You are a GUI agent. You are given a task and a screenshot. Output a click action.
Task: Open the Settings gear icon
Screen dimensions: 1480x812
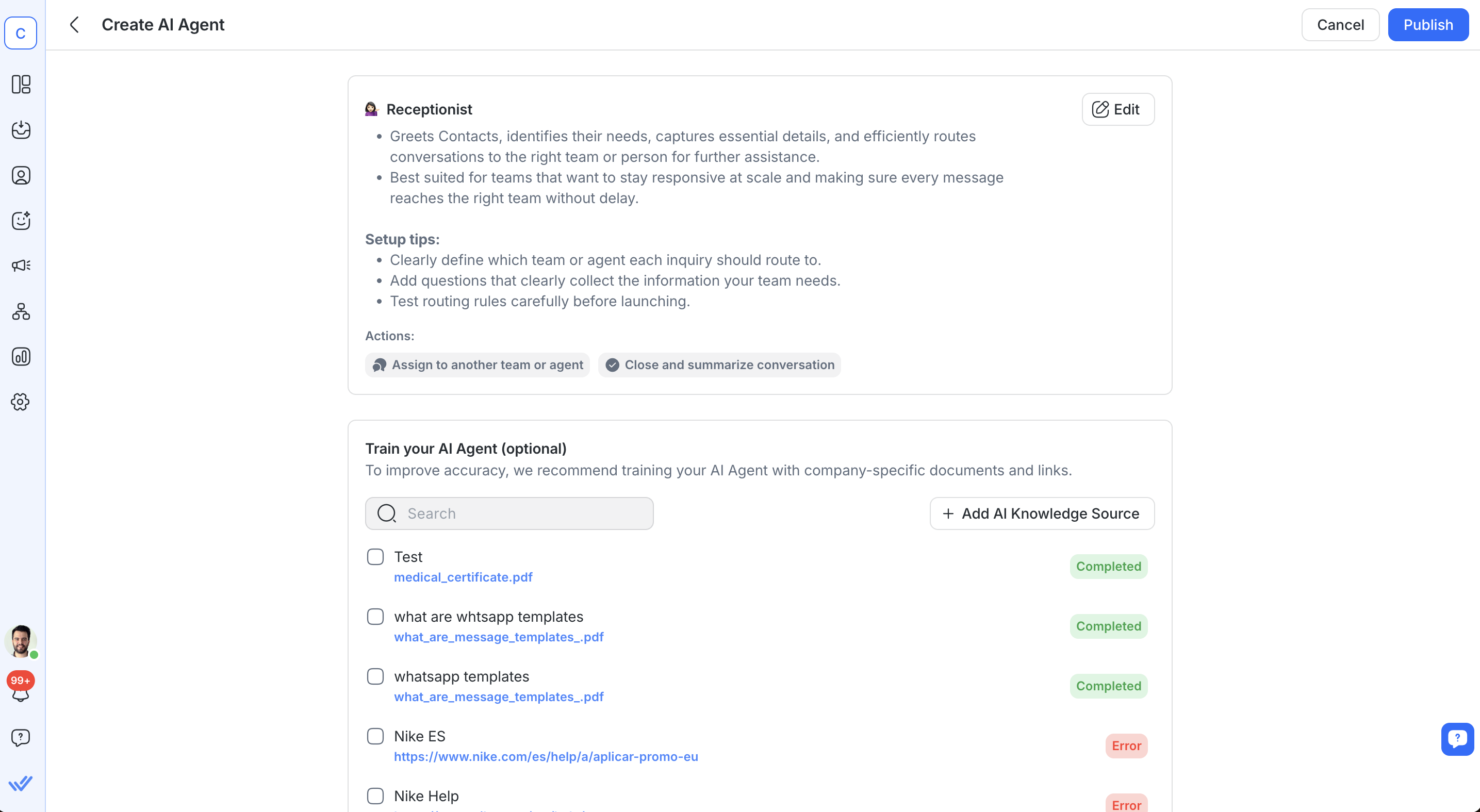(x=21, y=402)
